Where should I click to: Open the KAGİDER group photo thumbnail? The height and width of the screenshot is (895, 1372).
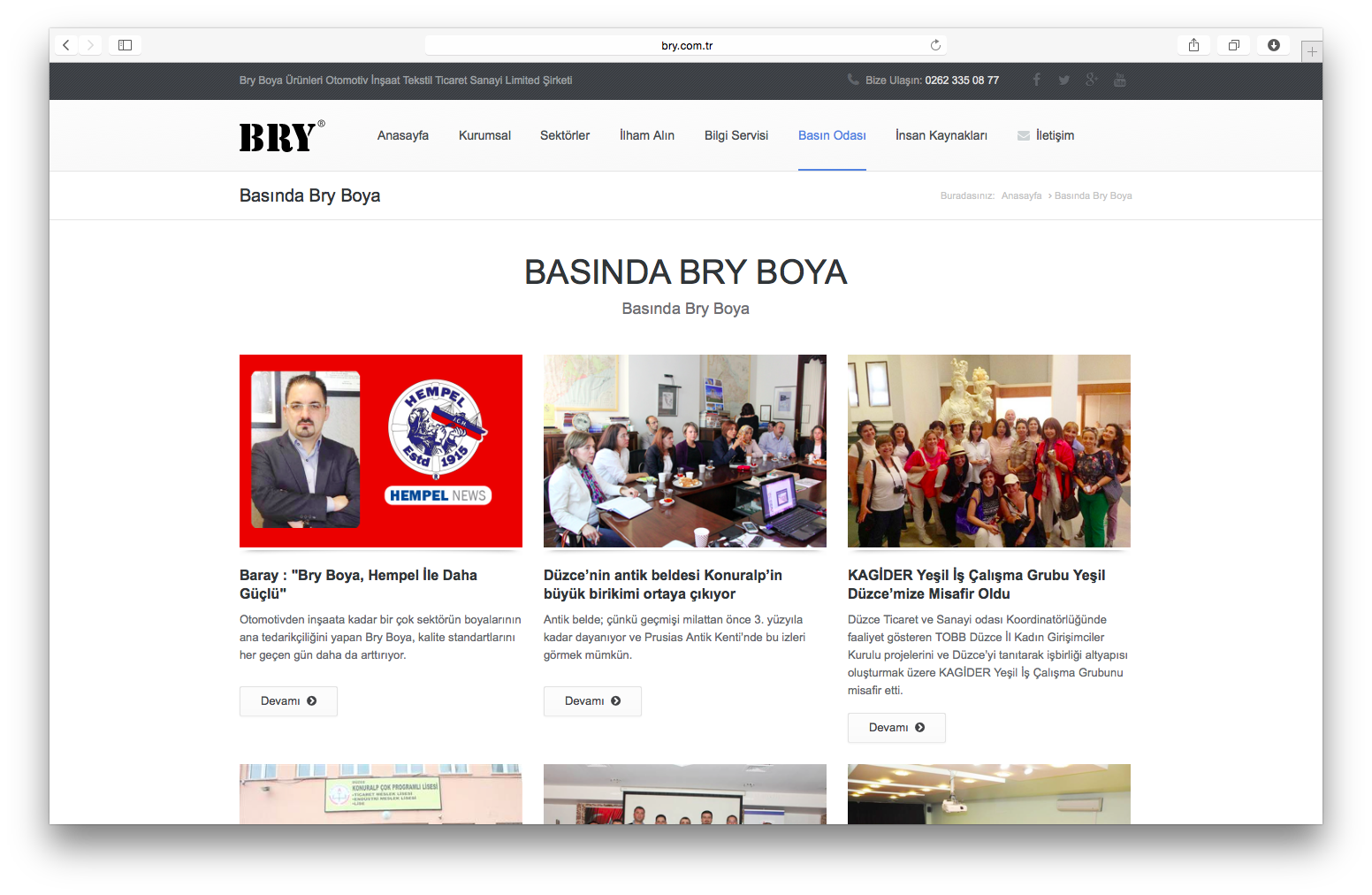tap(989, 451)
